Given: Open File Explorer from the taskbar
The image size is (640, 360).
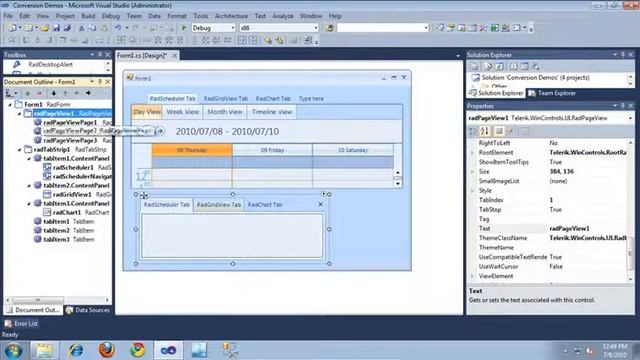Looking at the screenshot, I should click(x=44, y=350).
